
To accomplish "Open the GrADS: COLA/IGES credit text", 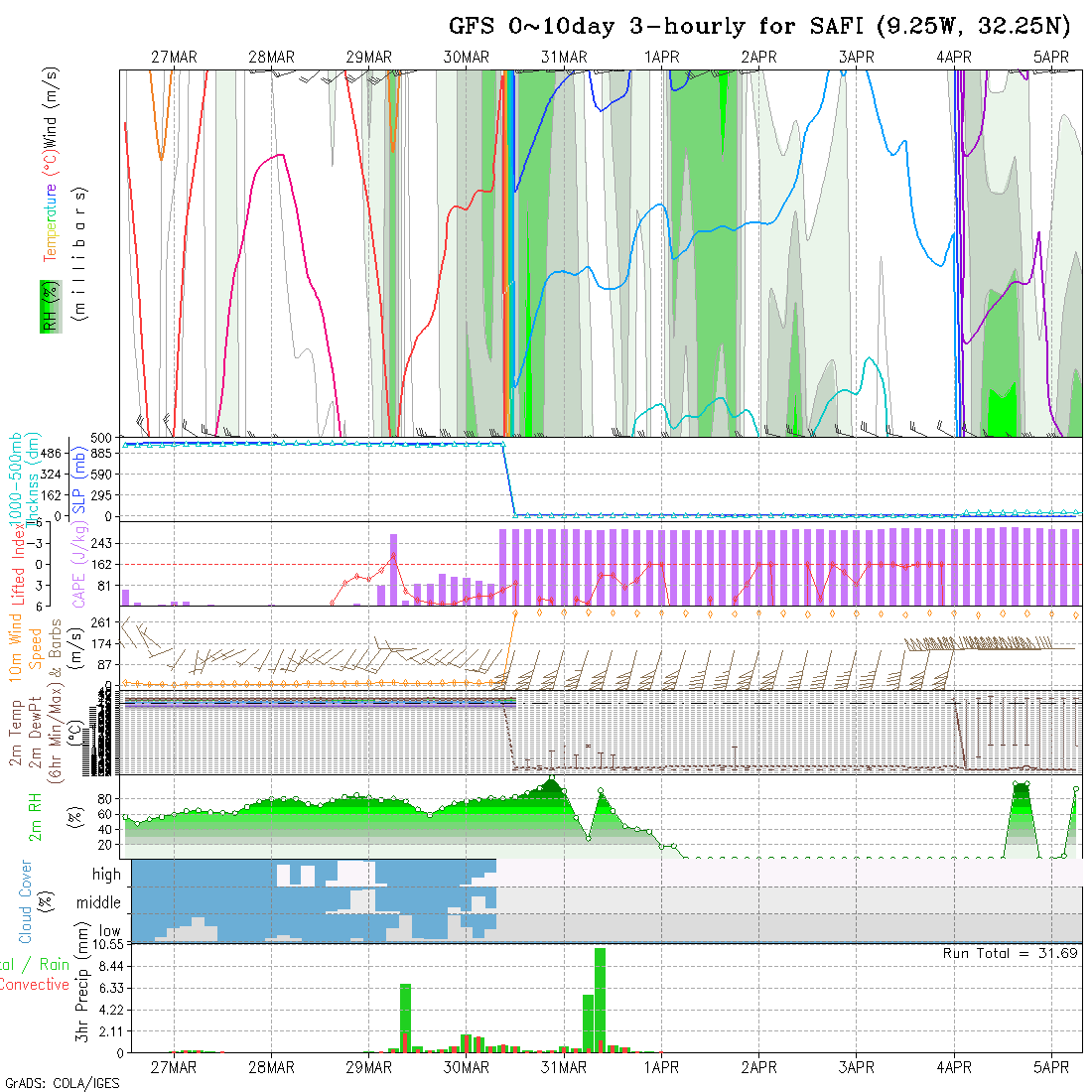I will (x=62, y=1083).
